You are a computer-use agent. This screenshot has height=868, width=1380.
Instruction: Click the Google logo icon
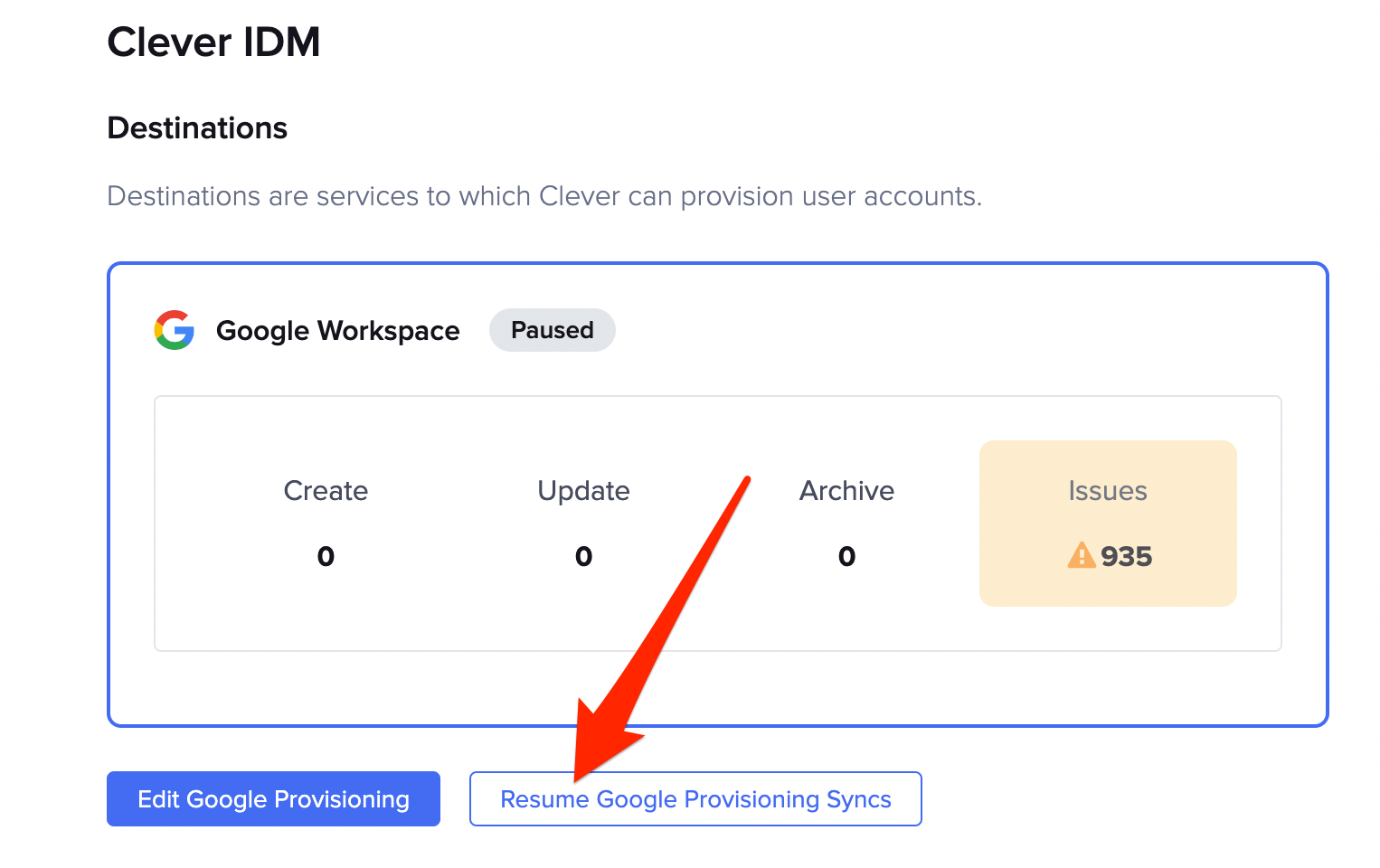pos(175,330)
